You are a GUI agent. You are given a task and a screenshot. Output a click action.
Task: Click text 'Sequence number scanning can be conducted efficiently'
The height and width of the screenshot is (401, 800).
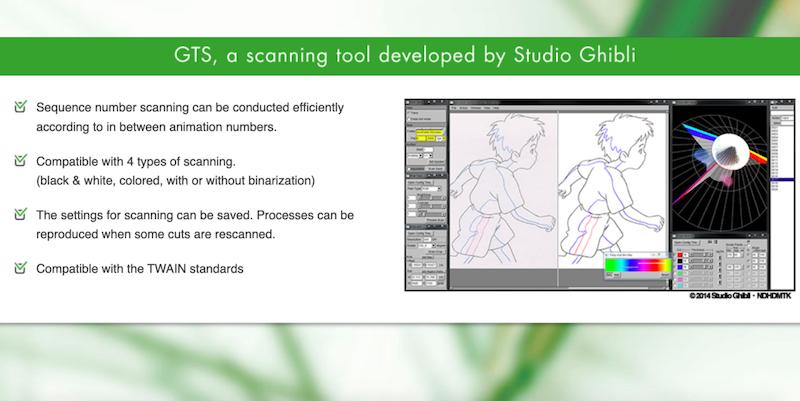[190, 108]
